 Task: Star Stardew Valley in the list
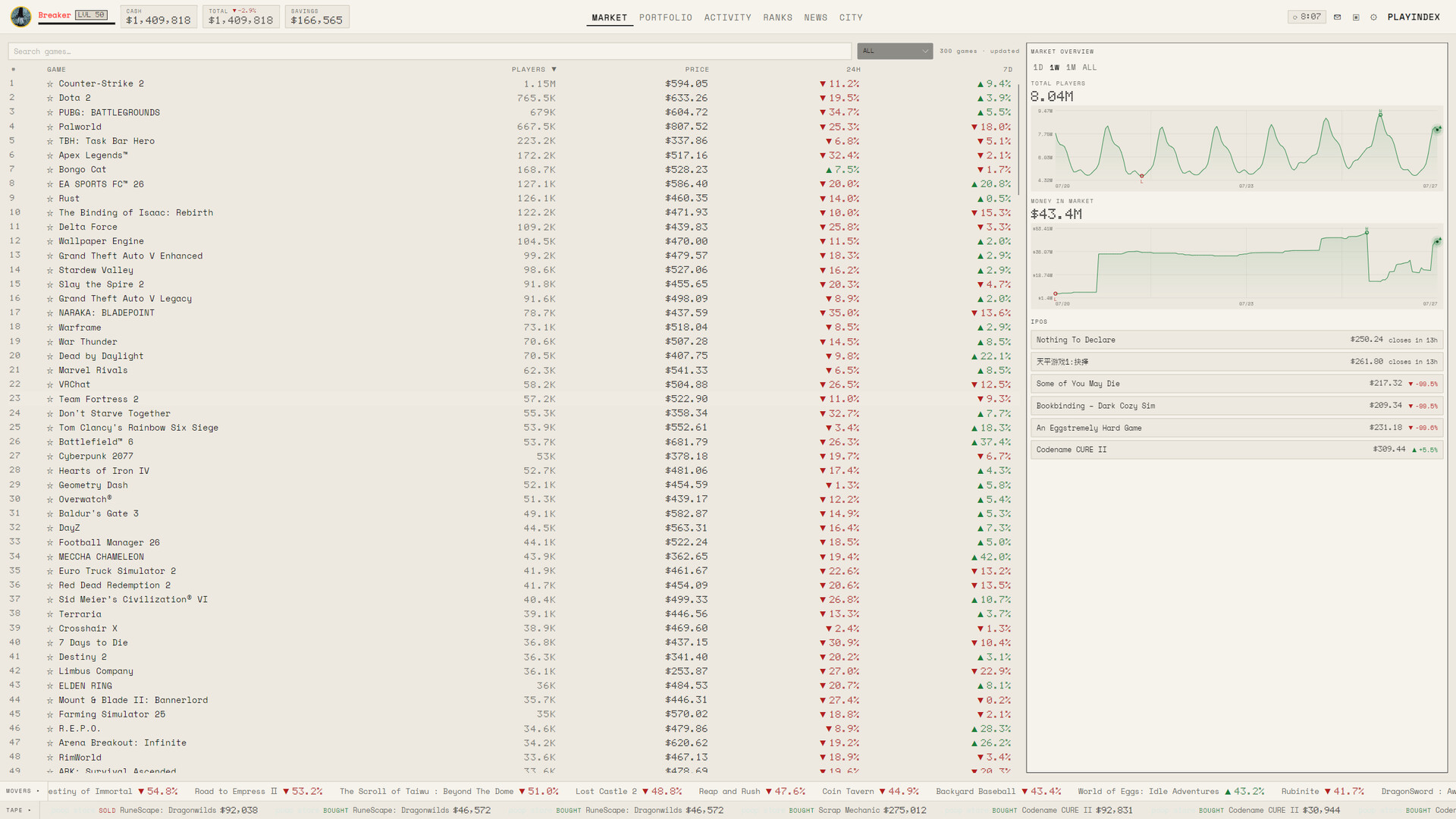tap(50, 271)
